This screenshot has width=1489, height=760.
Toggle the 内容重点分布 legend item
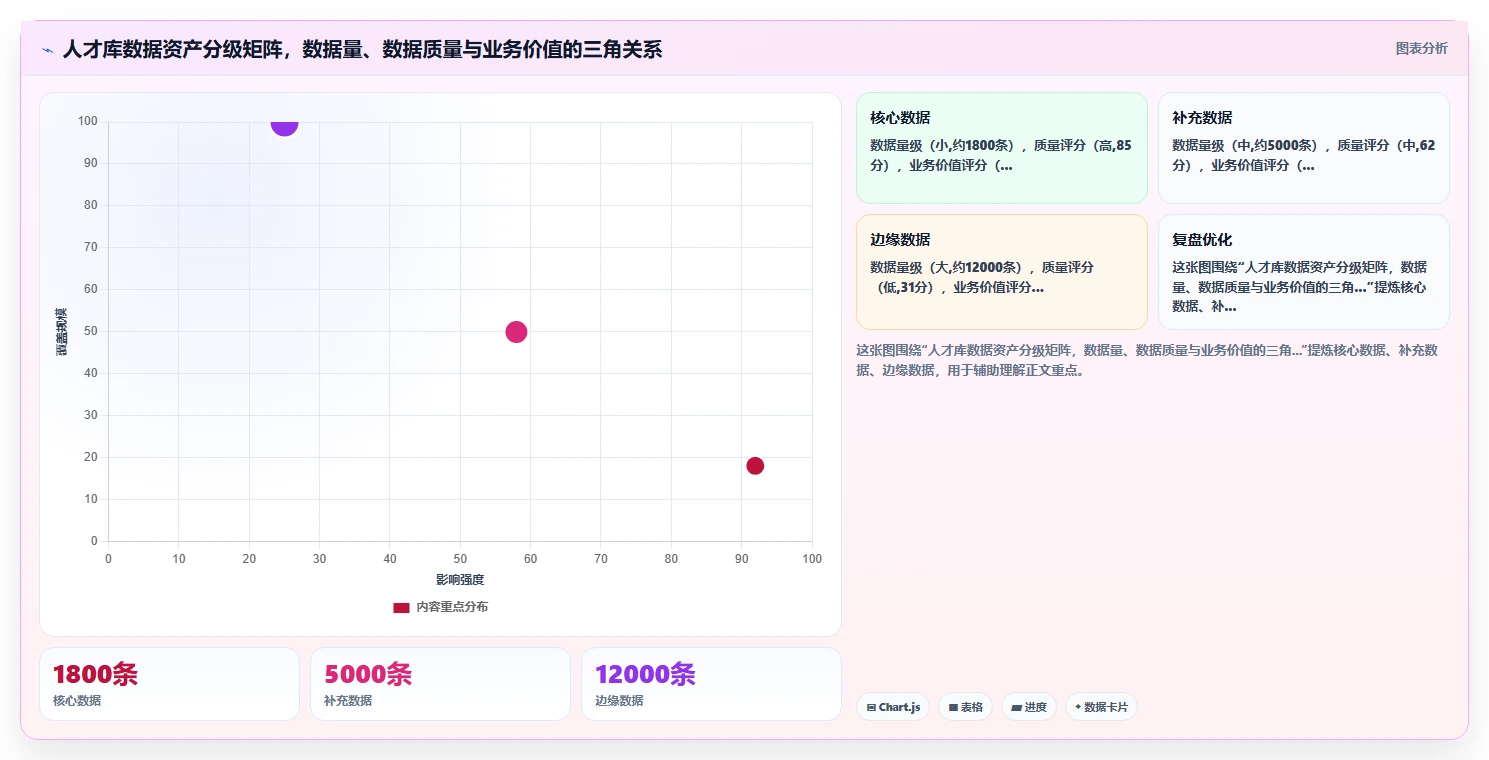point(441,607)
